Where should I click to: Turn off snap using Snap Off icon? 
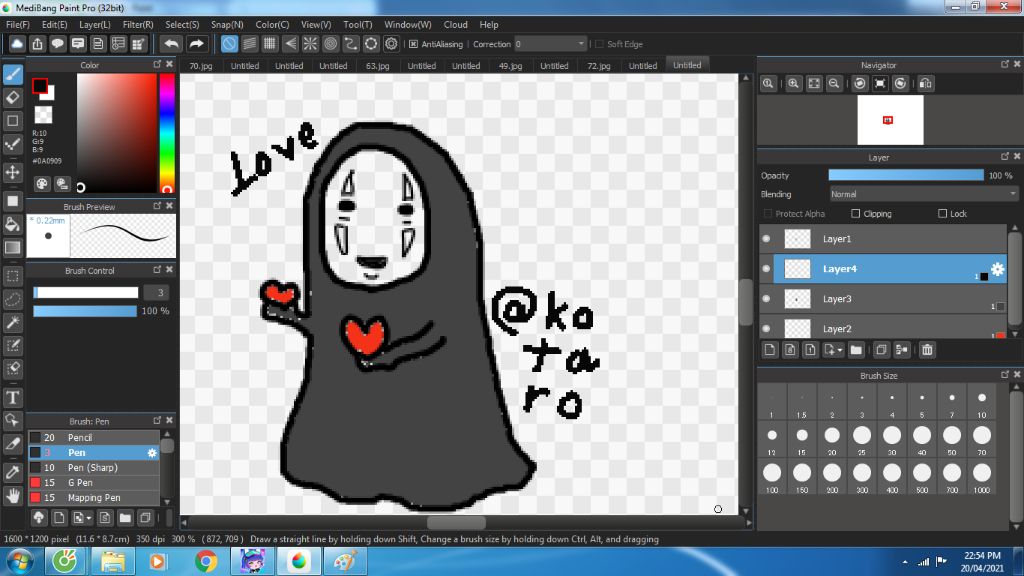tap(229, 44)
